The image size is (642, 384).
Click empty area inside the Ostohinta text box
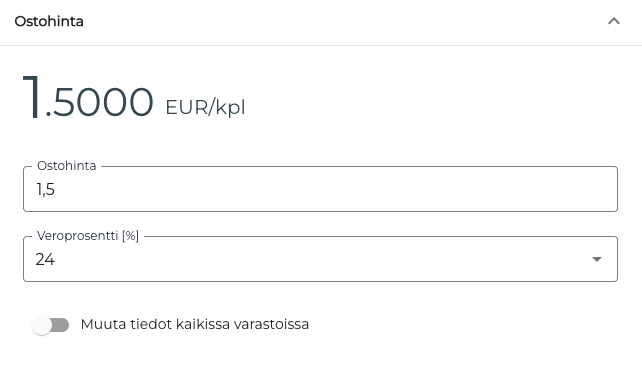tap(328, 190)
